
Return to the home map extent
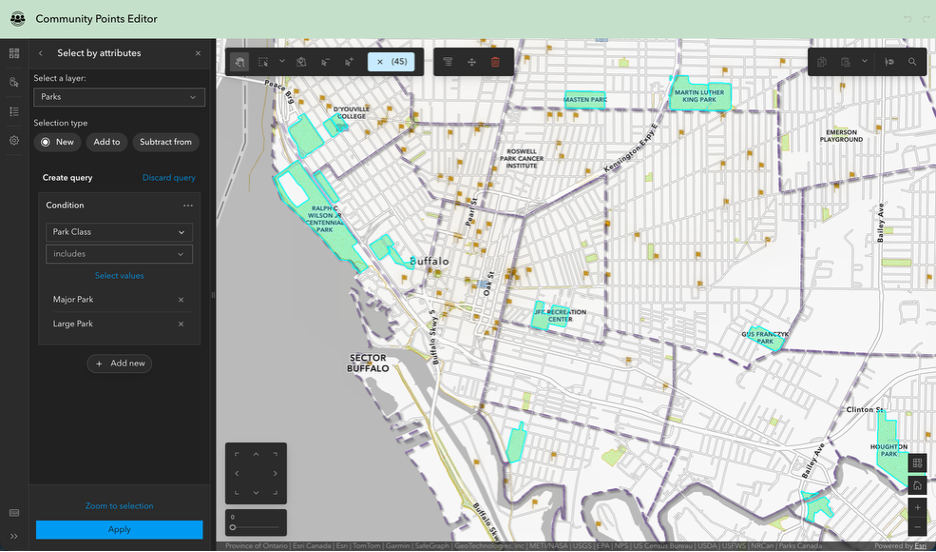click(x=917, y=485)
